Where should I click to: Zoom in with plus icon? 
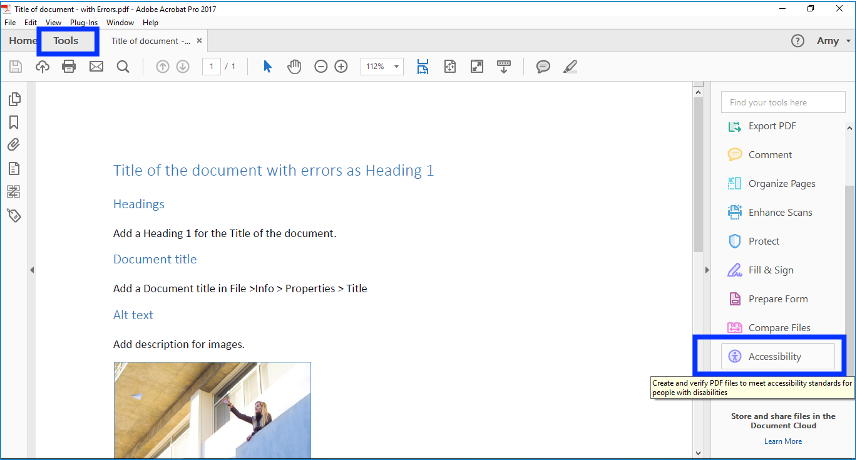point(341,67)
